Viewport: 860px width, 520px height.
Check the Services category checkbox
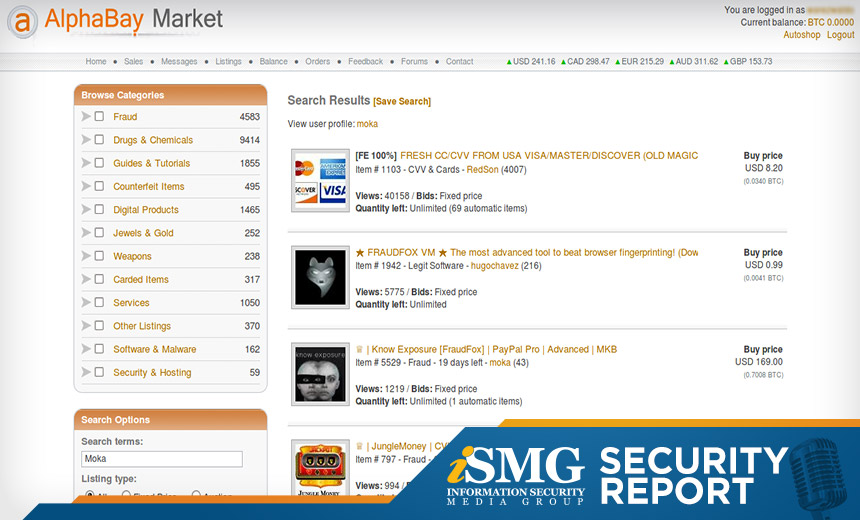click(99, 302)
